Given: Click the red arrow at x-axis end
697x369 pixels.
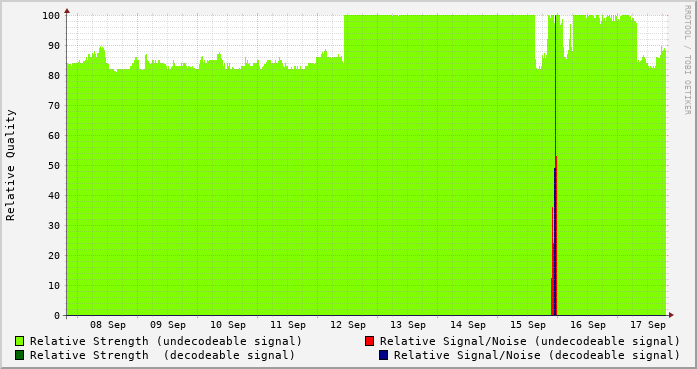Looking at the screenshot, I should (x=671, y=315).
